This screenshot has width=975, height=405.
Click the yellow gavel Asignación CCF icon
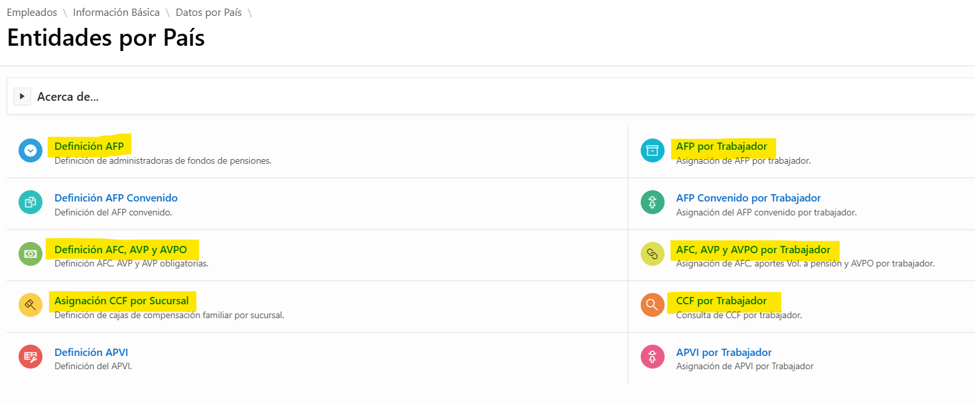click(30, 305)
